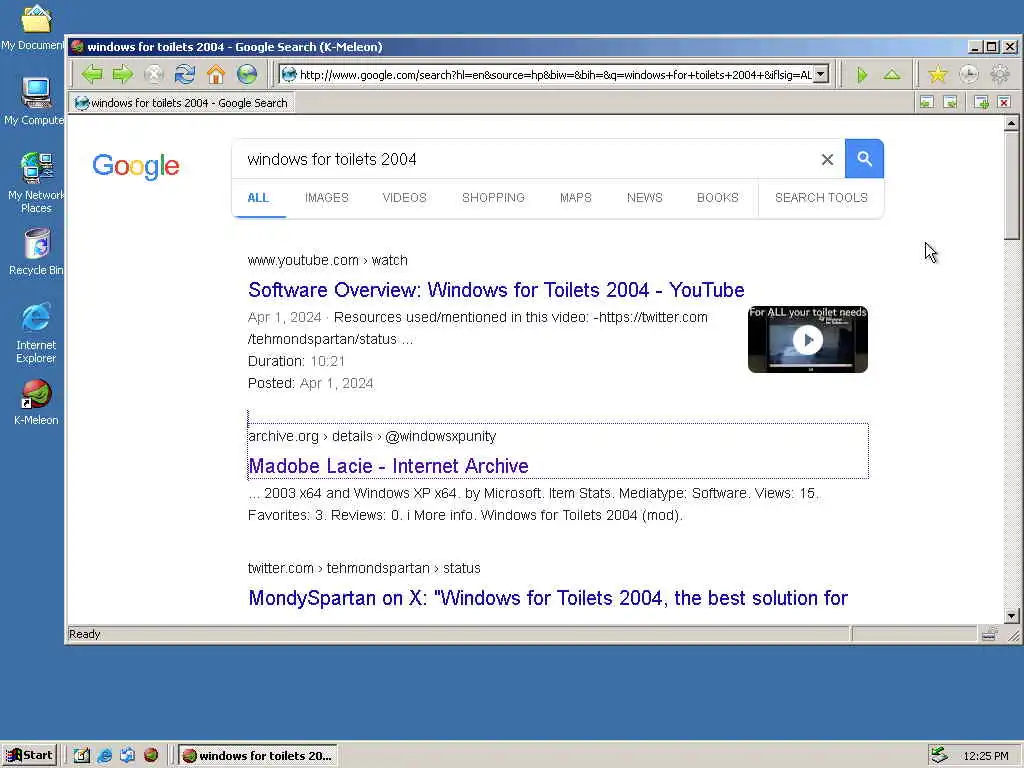The height and width of the screenshot is (768, 1024).
Task: Switch to previous tab icon in tab bar
Action: pos(927,102)
